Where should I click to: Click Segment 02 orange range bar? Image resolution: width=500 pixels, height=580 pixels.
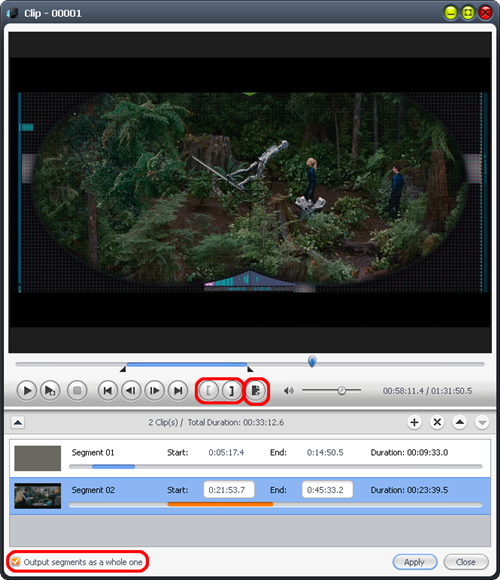click(x=220, y=504)
